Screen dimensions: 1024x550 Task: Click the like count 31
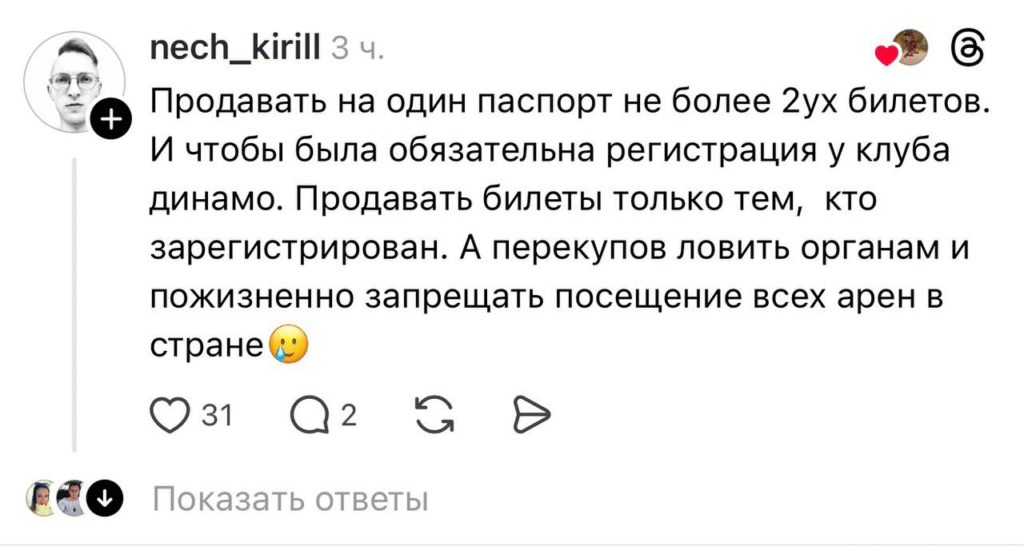[x=216, y=414]
